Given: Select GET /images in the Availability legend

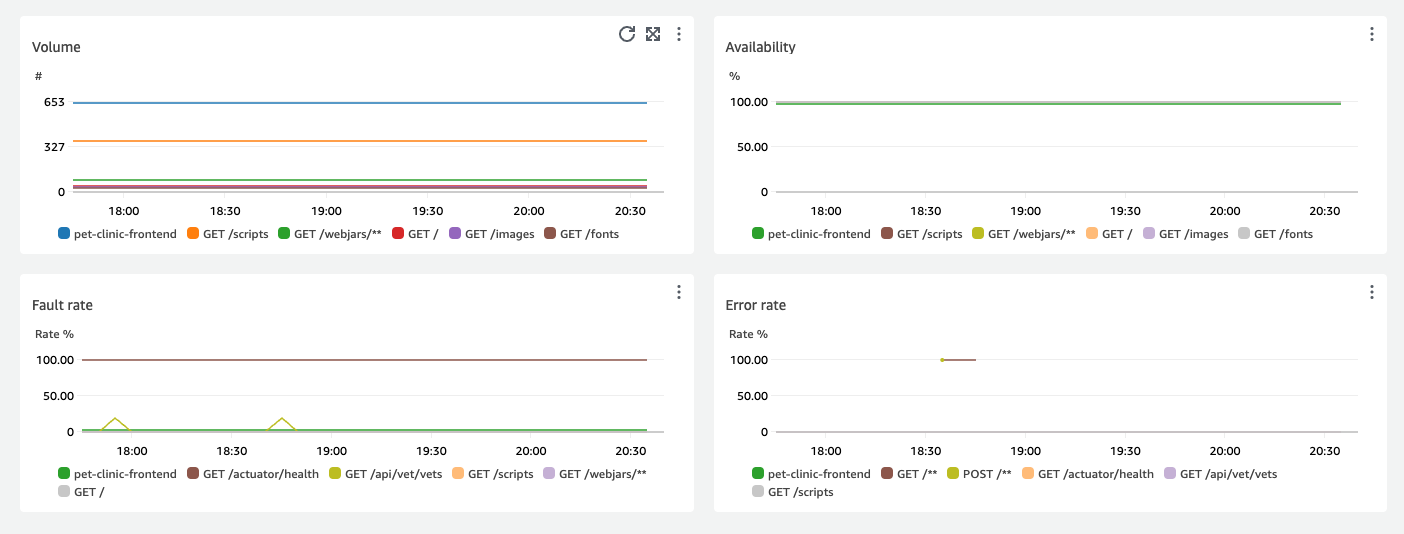Looking at the screenshot, I should coord(1192,234).
